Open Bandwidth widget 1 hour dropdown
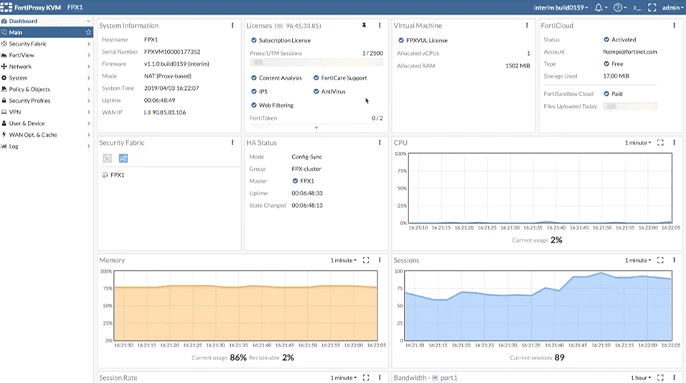 point(641,378)
